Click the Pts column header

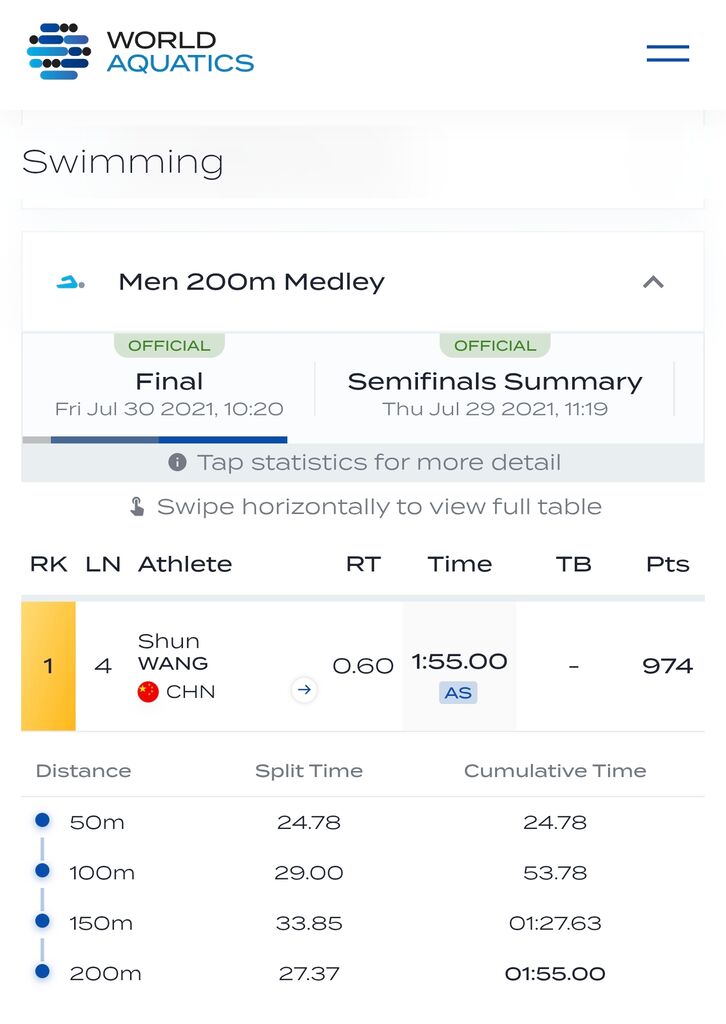(667, 564)
